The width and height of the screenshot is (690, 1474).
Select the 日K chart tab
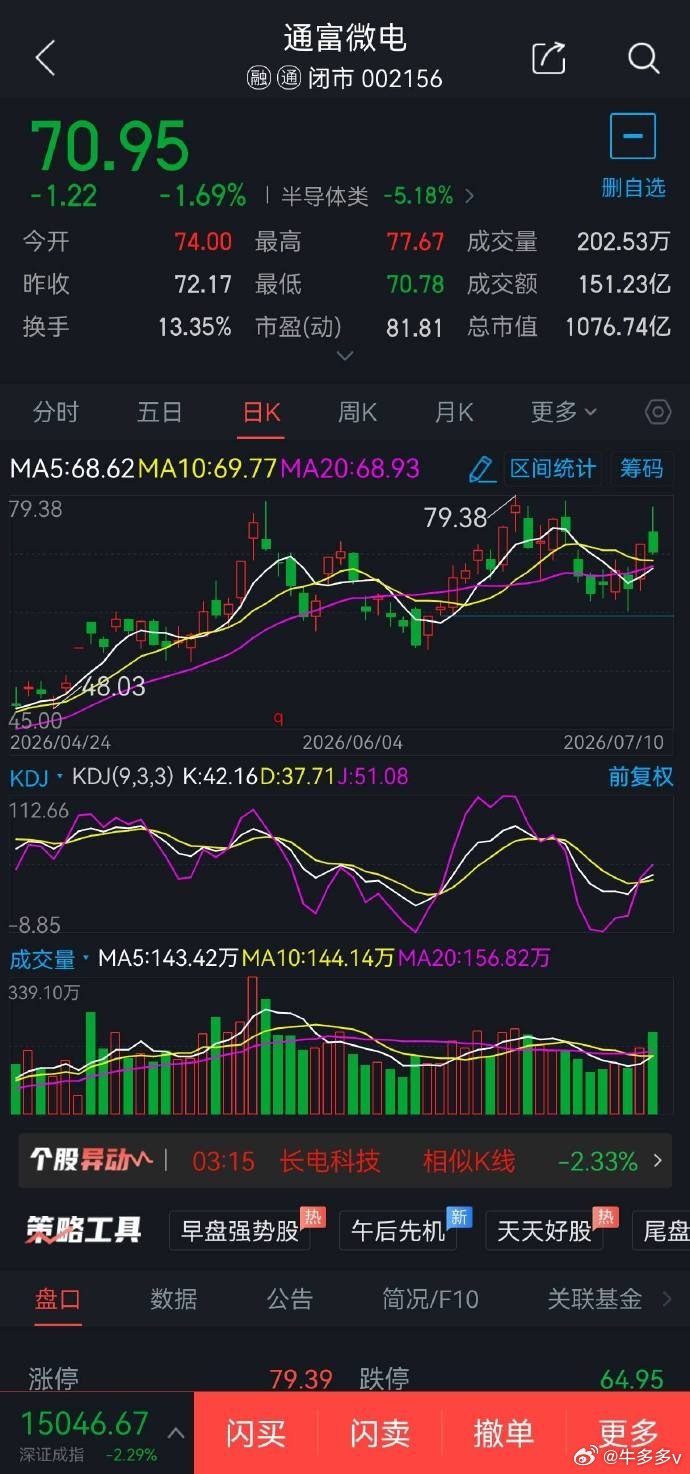point(261,412)
